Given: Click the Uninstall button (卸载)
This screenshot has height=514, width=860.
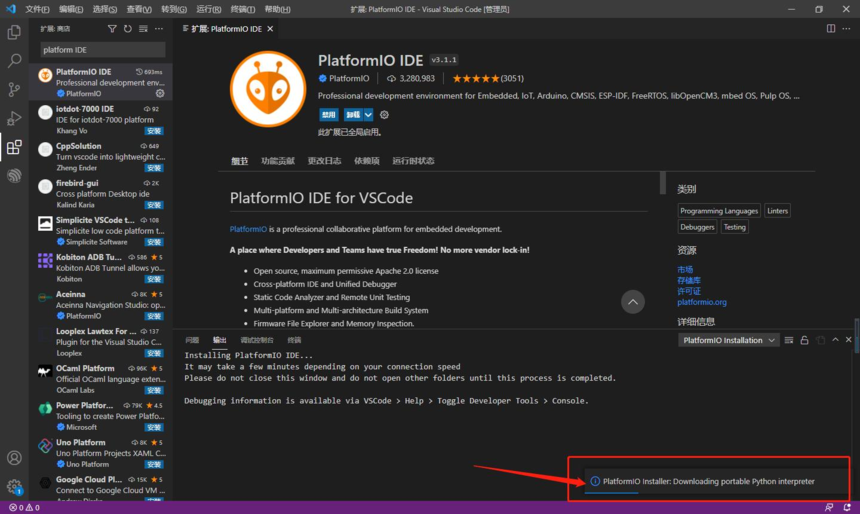Looking at the screenshot, I should [353, 115].
